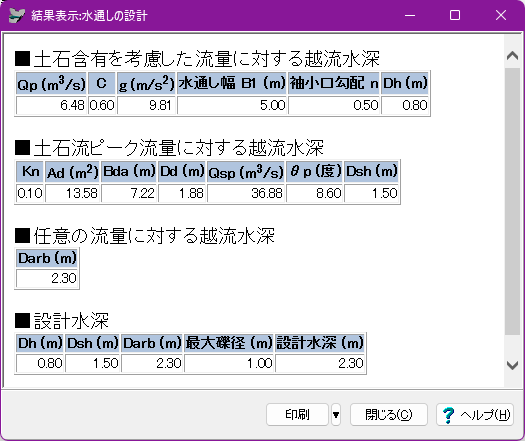525x441 pixels.
Task: Select the θp value 8.60 cell
Action: (x=314, y=193)
